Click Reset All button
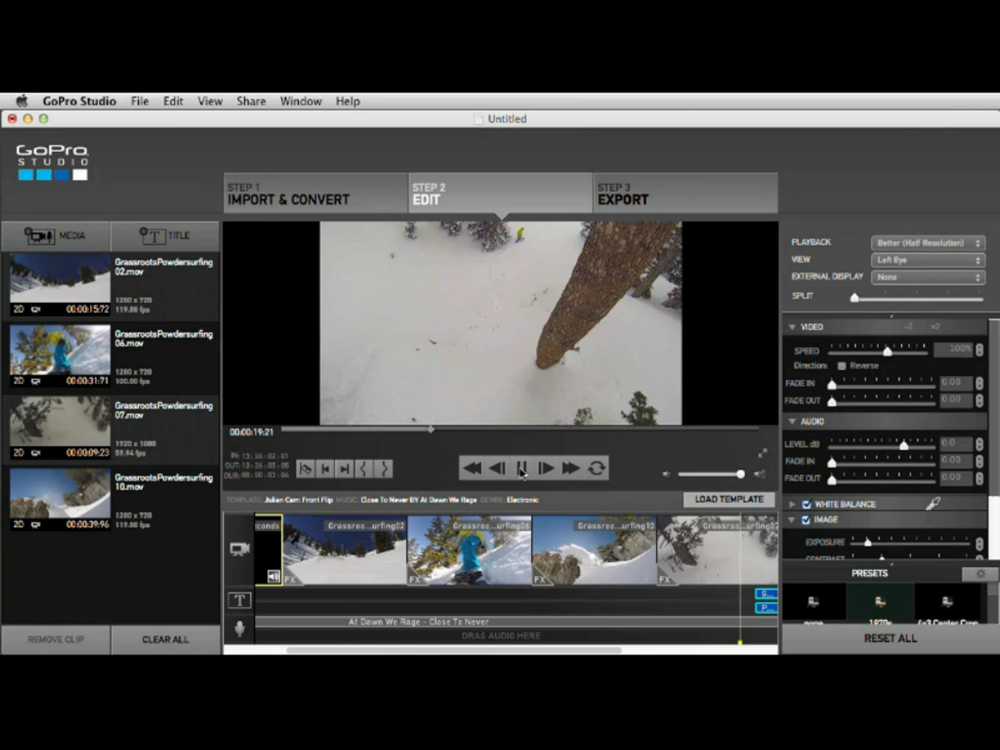Image resolution: width=1000 pixels, height=750 pixels. [x=890, y=638]
